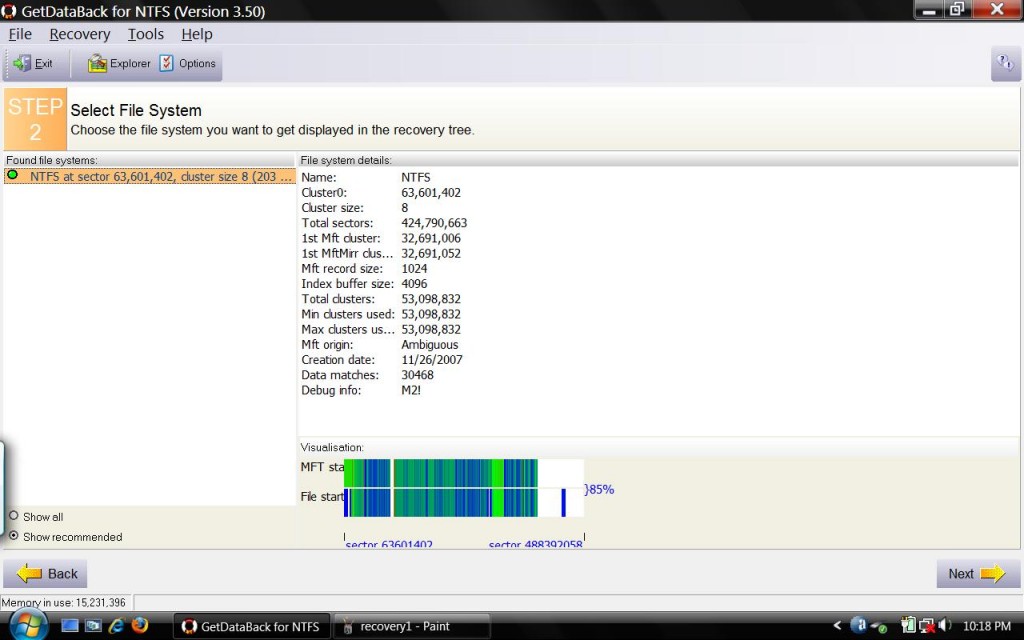
Task: Open the Tools menu
Action: (x=146, y=34)
